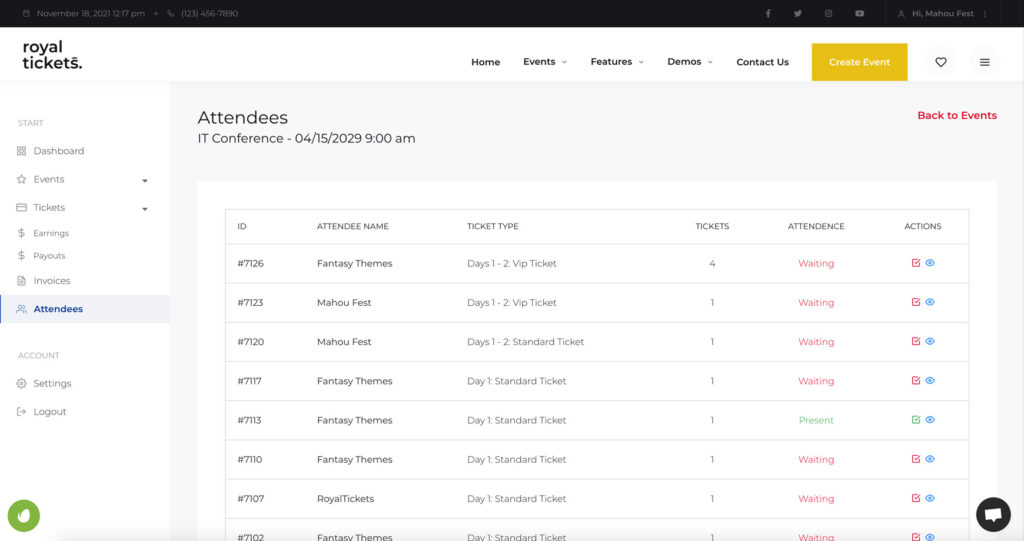Open the live chat bubble icon
The height and width of the screenshot is (541, 1024).
993,514
